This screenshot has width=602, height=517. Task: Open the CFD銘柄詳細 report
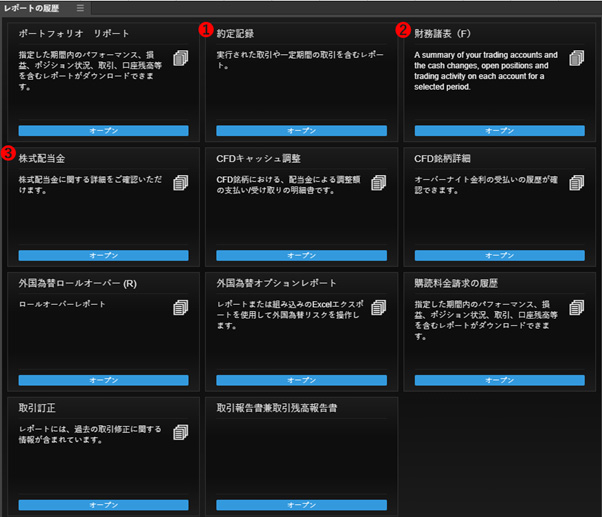point(499,255)
